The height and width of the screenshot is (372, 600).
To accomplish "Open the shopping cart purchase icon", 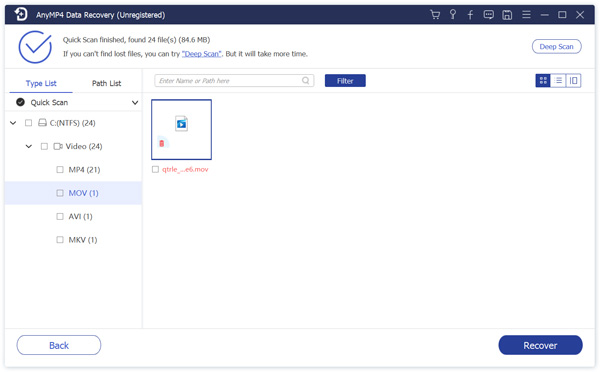I will pyautogui.click(x=435, y=15).
